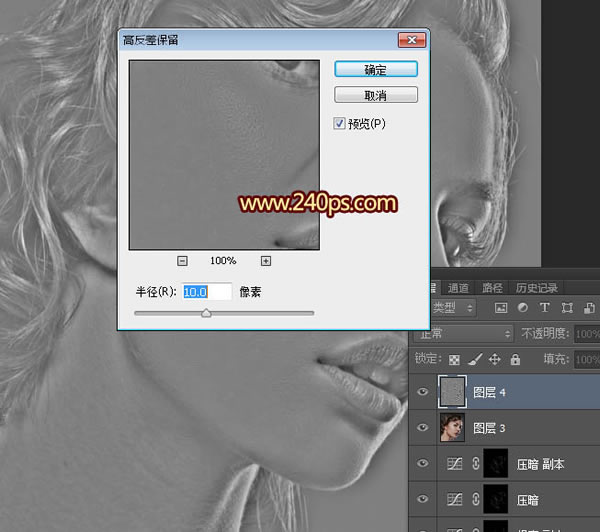Screen dimensions: 600x532
Task: Click the 取消 button to cancel the filter
Action: (x=376, y=95)
